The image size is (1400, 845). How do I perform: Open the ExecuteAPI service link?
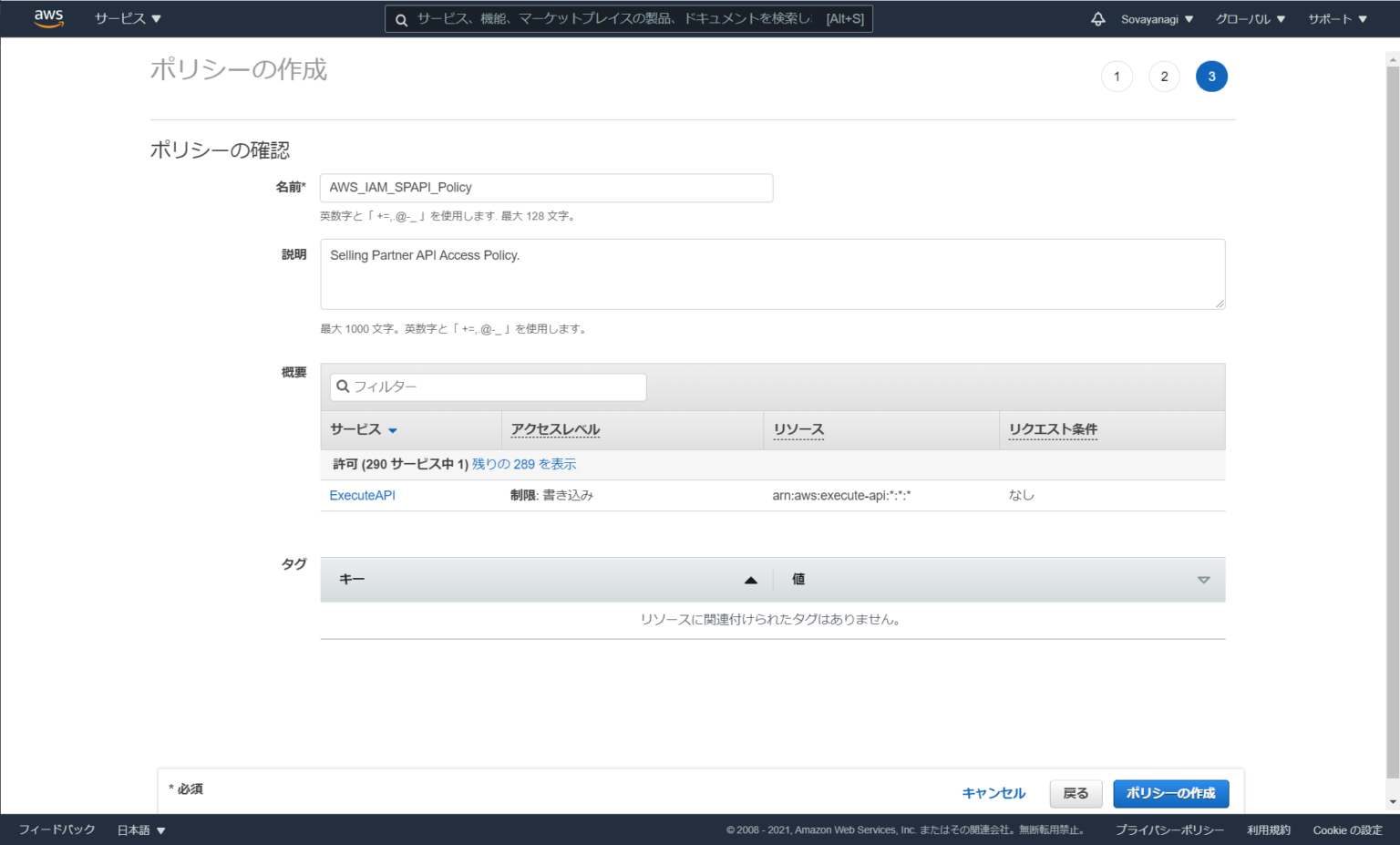[362, 495]
